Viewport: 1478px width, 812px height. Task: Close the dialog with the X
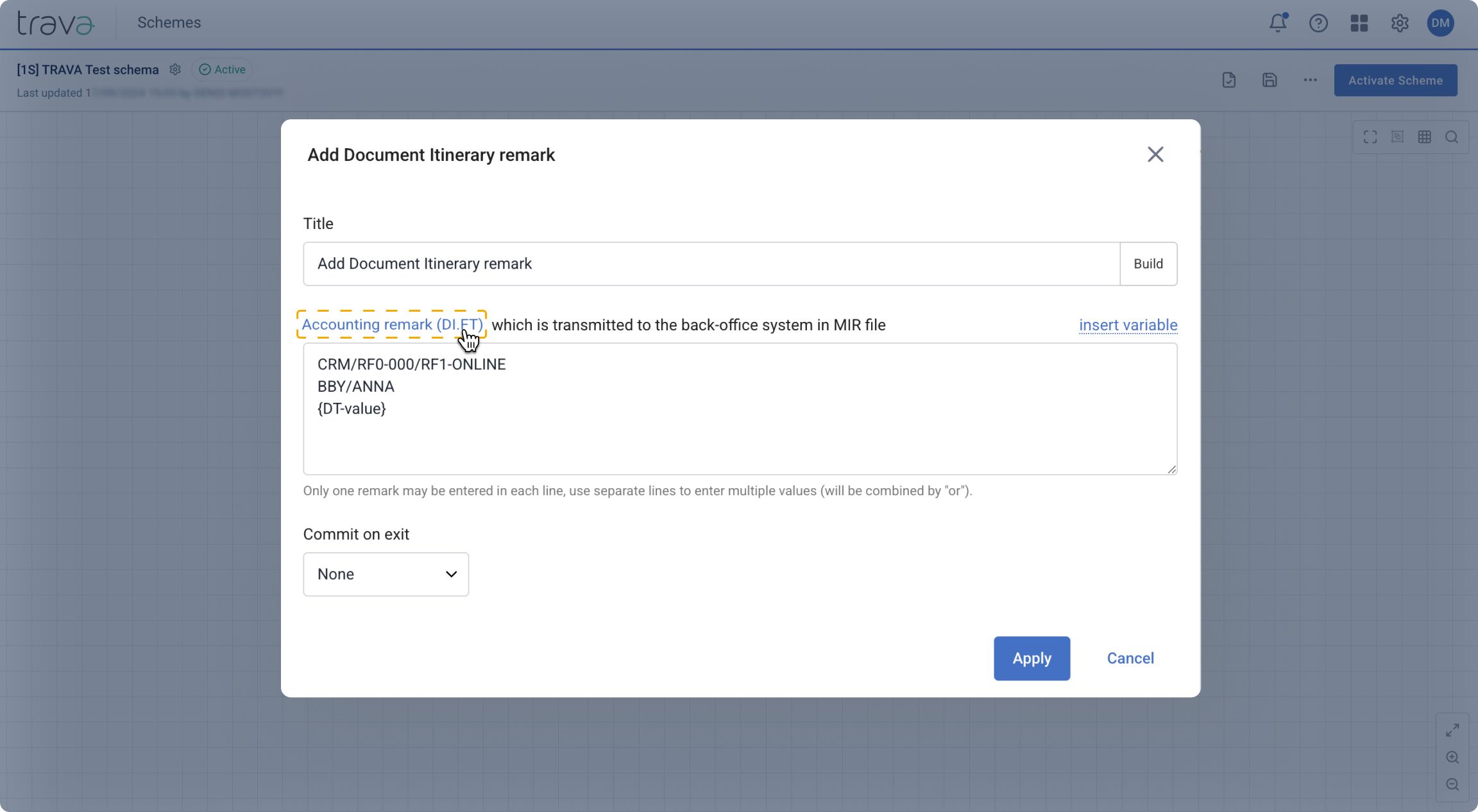[1155, 155]
